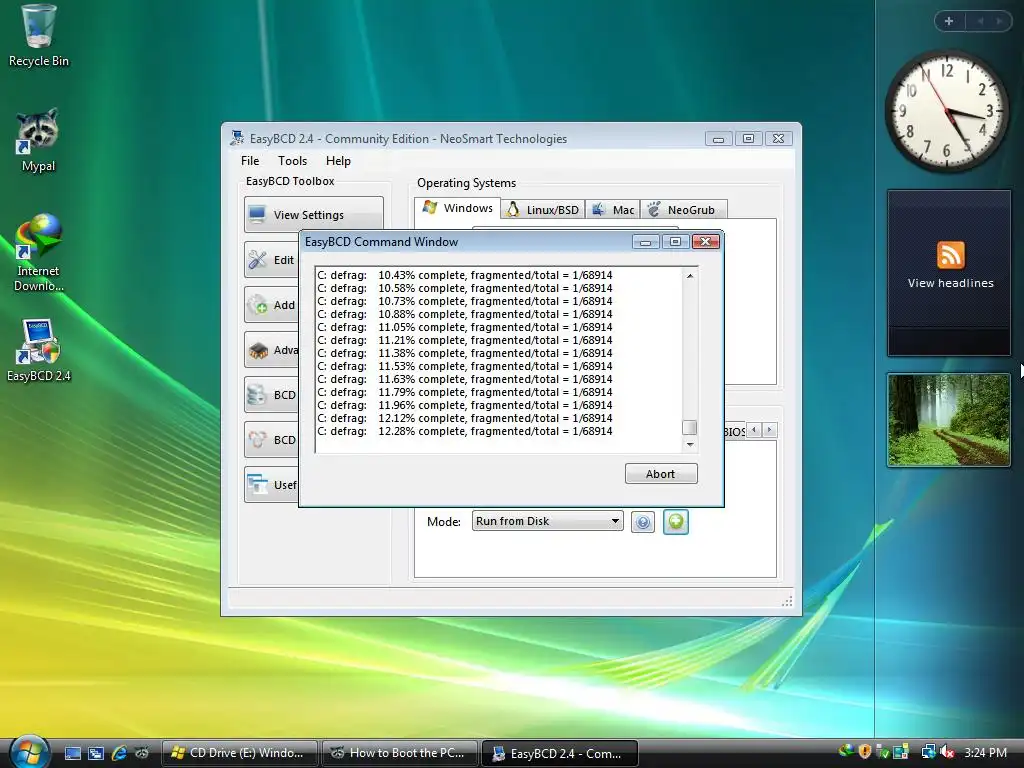Click the command output scrollbar down arrow
1024x768 pixels.
[690, 445]
